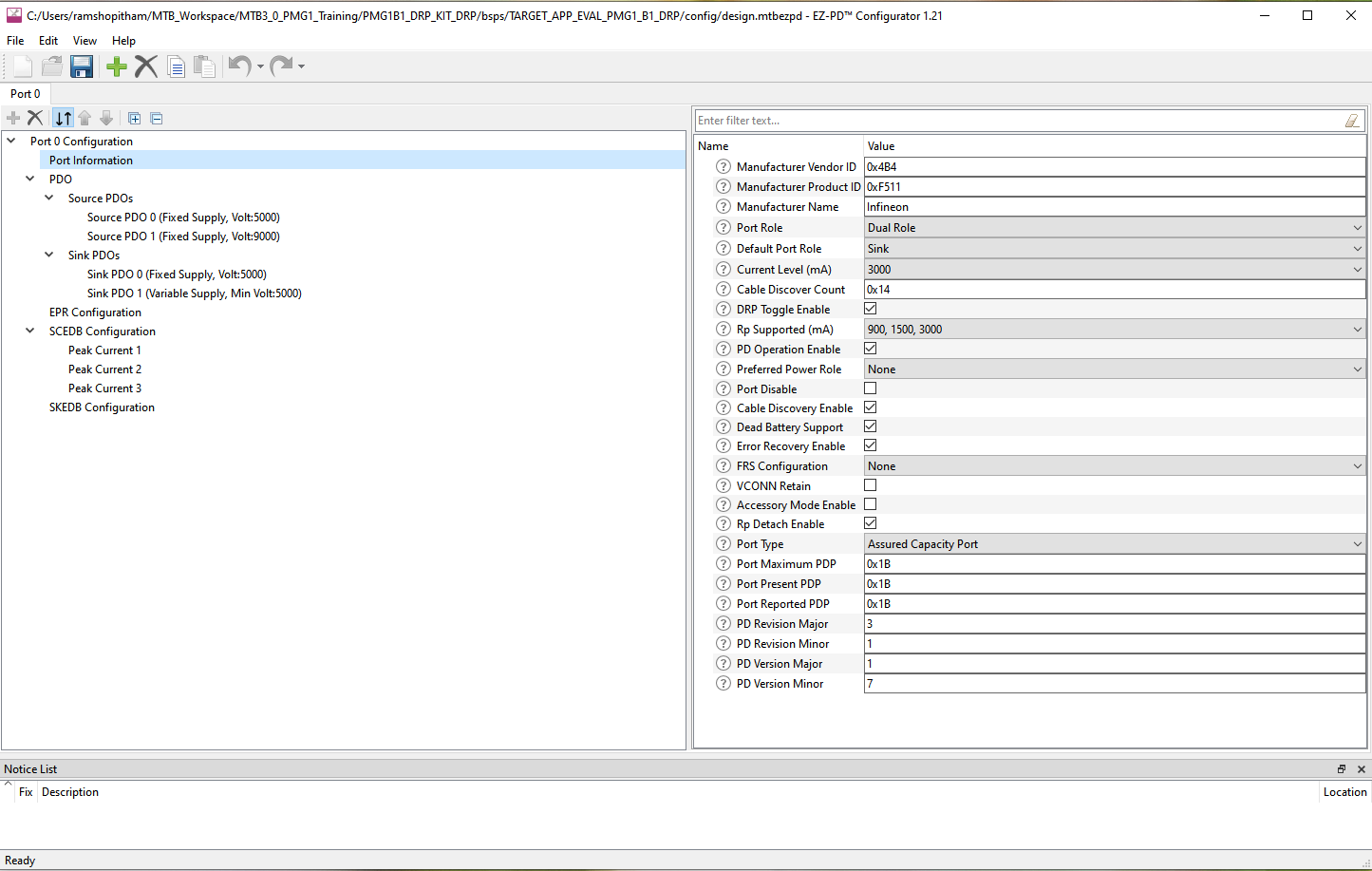Toggle Cable Discovery Enable checkbox
This screenshot has width=1372, height=871.
[x=870, y=407]
